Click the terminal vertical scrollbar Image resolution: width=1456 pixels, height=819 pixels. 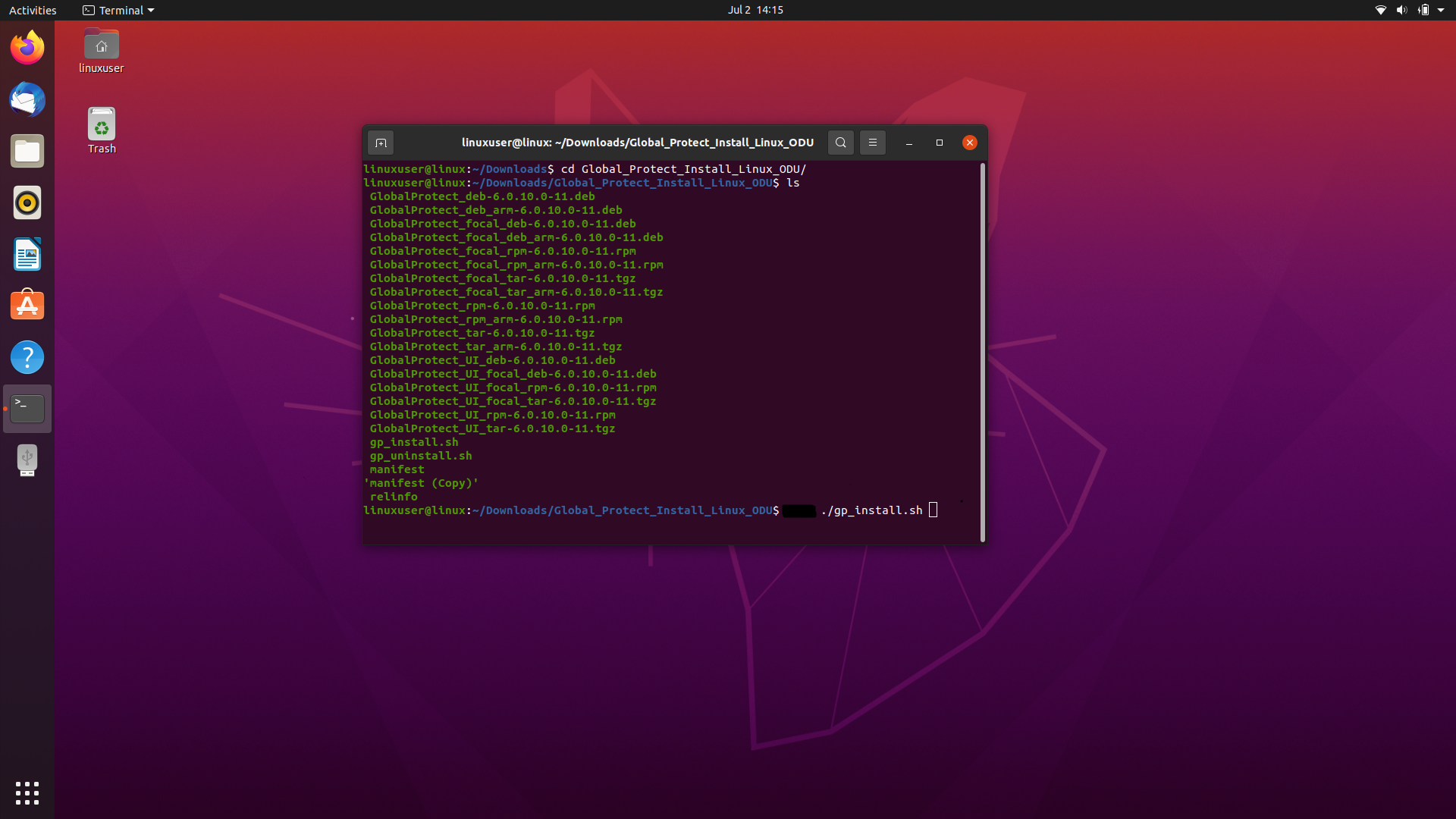point(983,352)
